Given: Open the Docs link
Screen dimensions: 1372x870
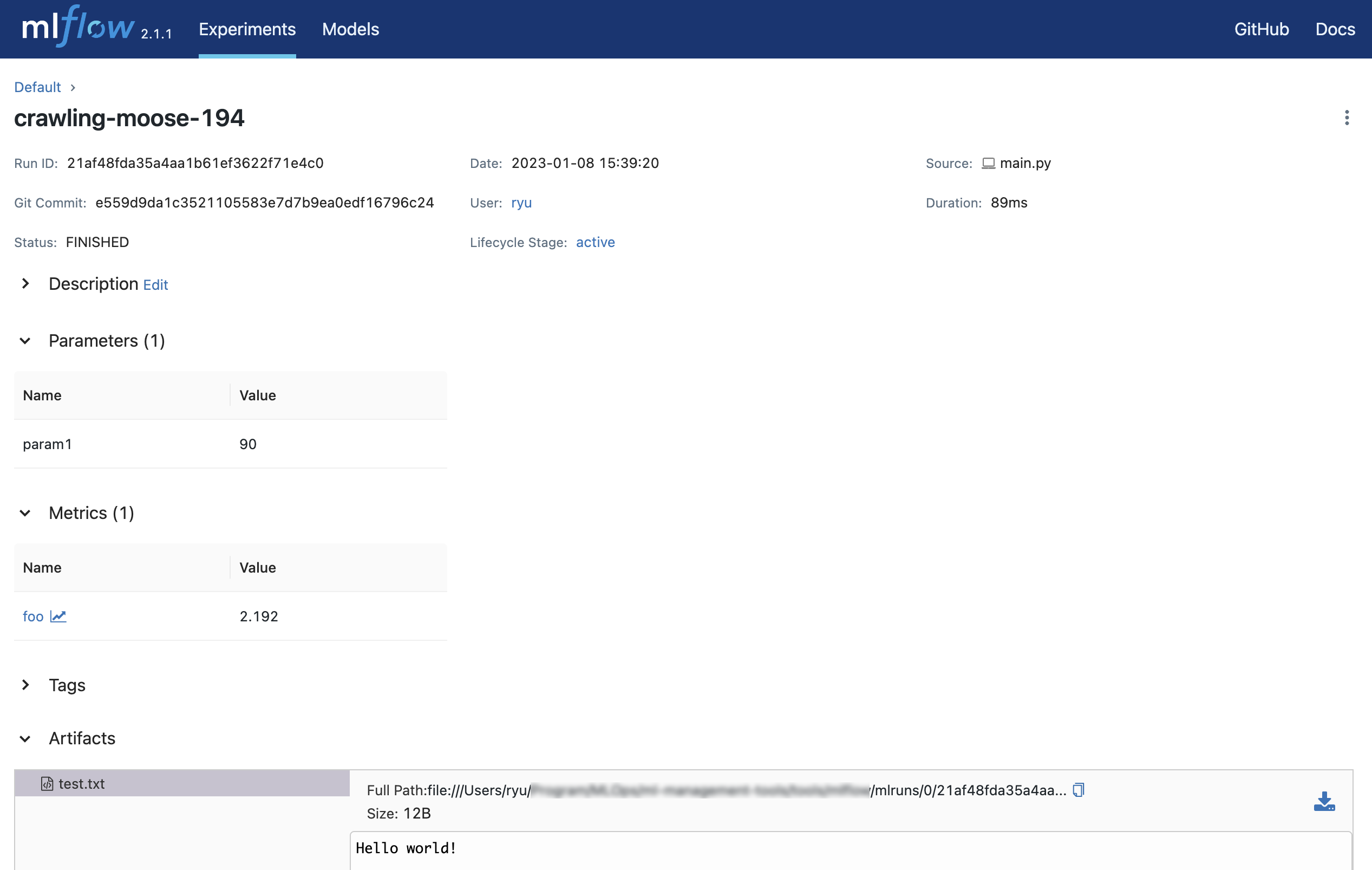Looking at the screenshot, I should tap(1335, 29).
